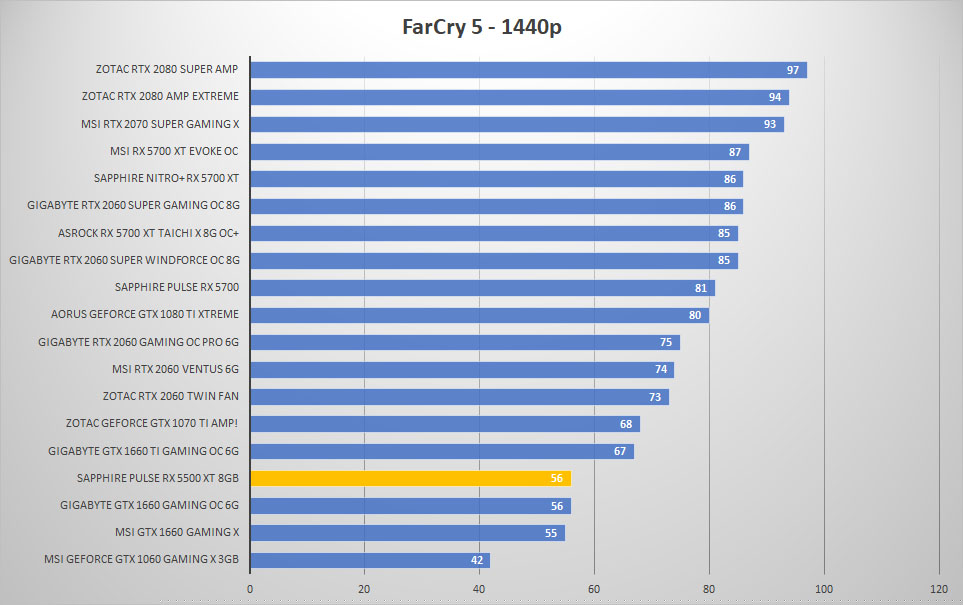963x605 pixels.
Task: Click GIGABYTE RTX 2060 SUPER GAMING OC 8G label
Action: pyautogui.click(x=133, y=205)
